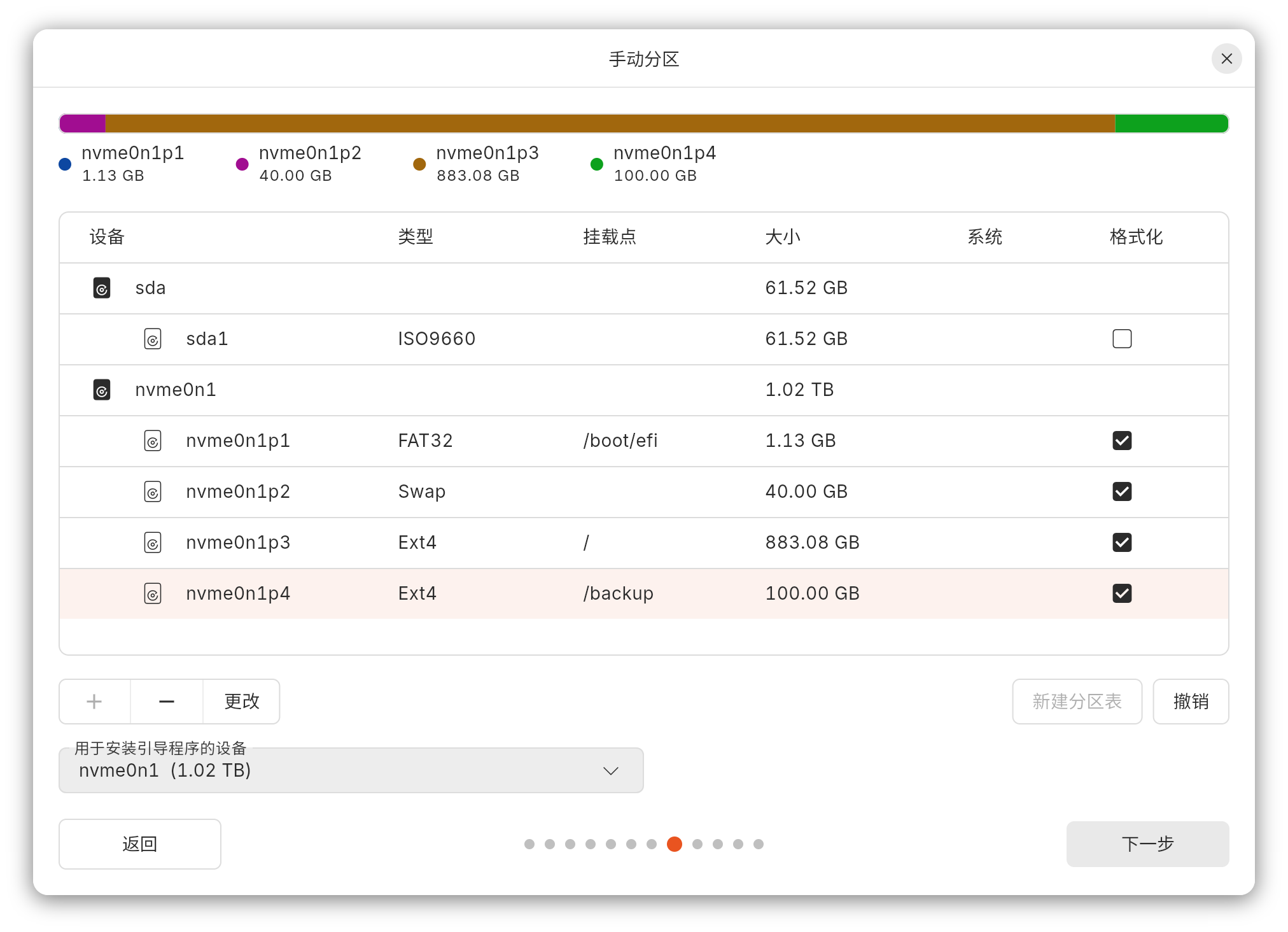Click the 挂载点 column header
The image size is (1288, 932).
coord(610,237)
